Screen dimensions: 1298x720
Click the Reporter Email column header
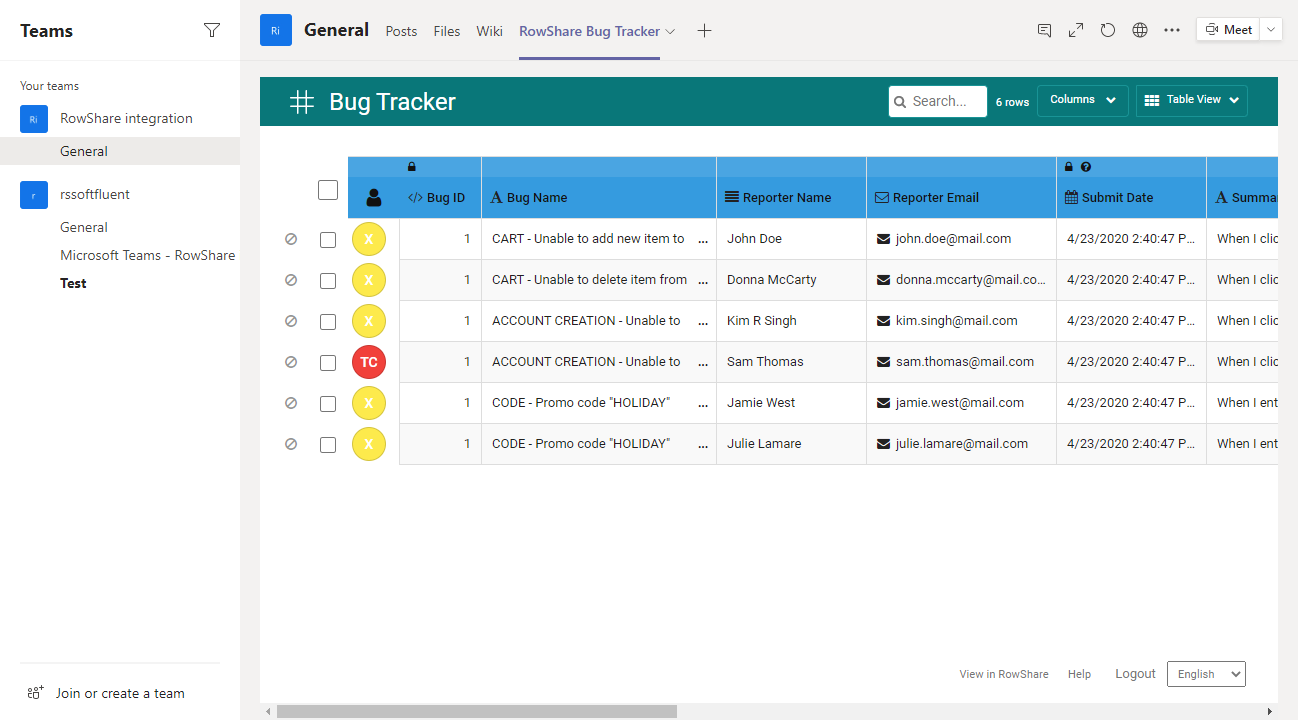coord(962,197)
